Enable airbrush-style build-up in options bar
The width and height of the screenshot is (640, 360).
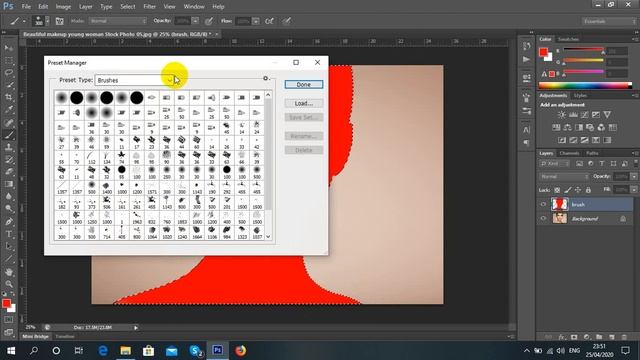pos(269,21)
